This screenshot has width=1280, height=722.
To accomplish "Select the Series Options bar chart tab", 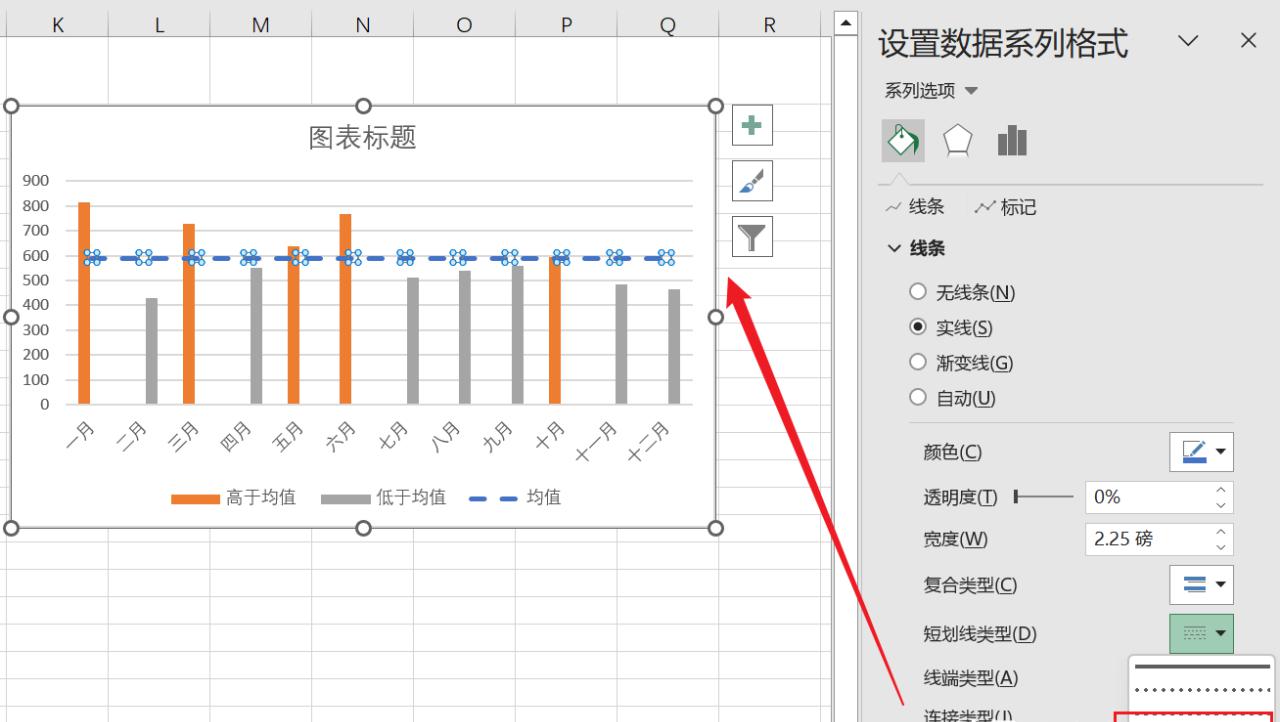I will pos(1012,141).
